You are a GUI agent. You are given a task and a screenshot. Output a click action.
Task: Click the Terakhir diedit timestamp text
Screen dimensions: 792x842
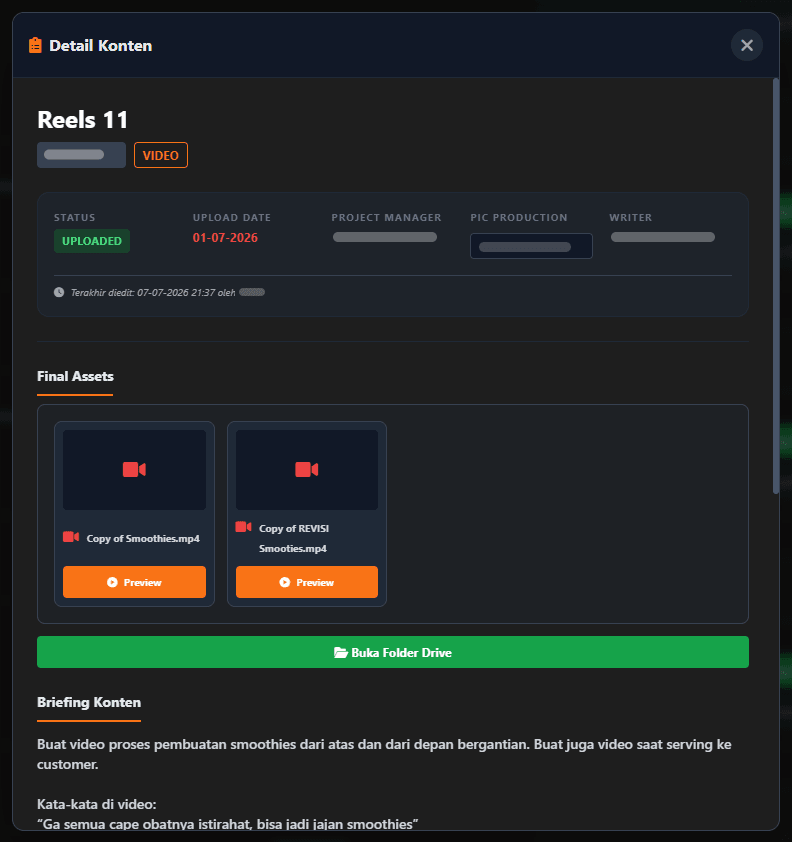click(x=153, y=293)
